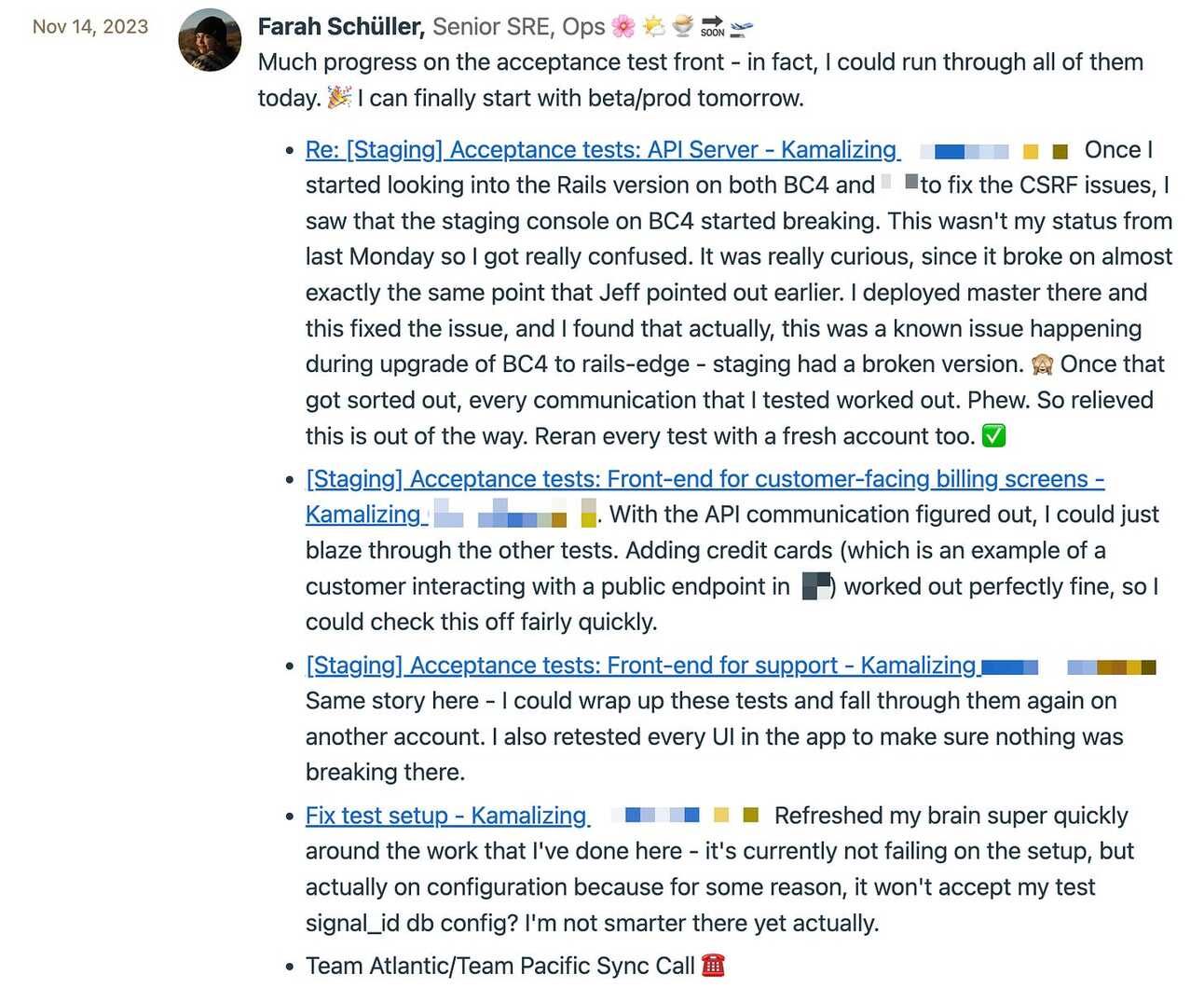Open the customer-facing billing screens acceptance tests link

click(x=705, y=497)
